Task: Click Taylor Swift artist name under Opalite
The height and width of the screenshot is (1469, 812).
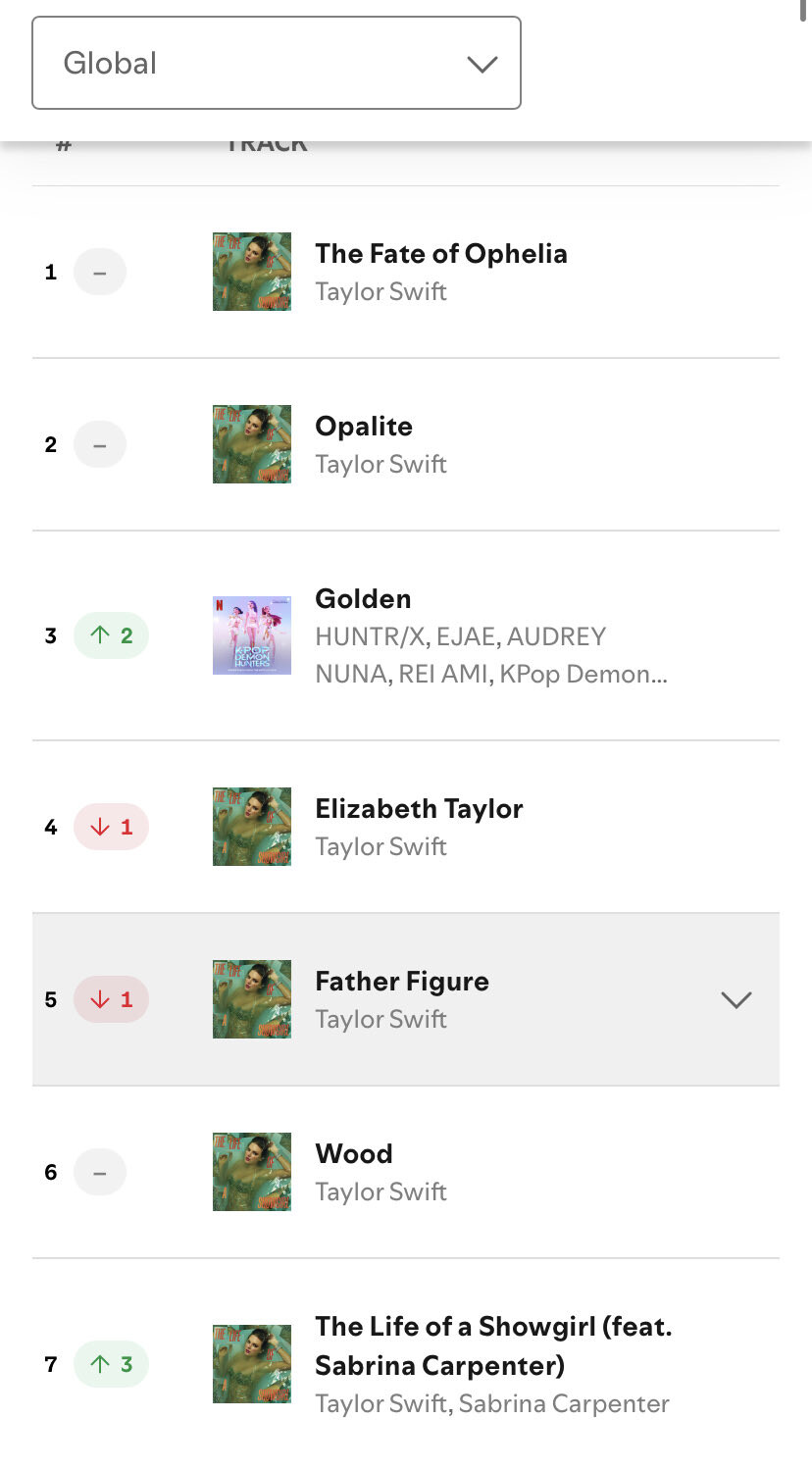Action: pyautogui.click(x=381, y=464)
